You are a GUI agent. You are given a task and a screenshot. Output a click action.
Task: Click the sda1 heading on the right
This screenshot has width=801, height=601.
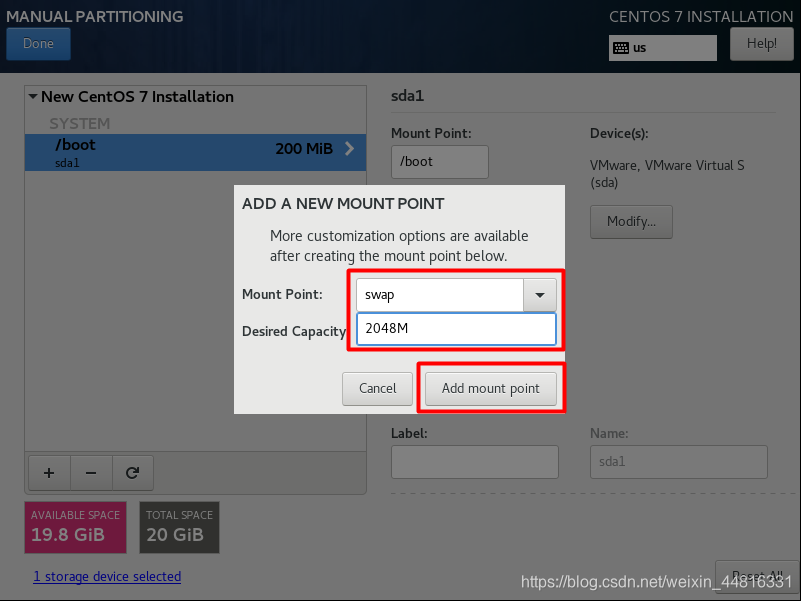(x=407, y=96)
